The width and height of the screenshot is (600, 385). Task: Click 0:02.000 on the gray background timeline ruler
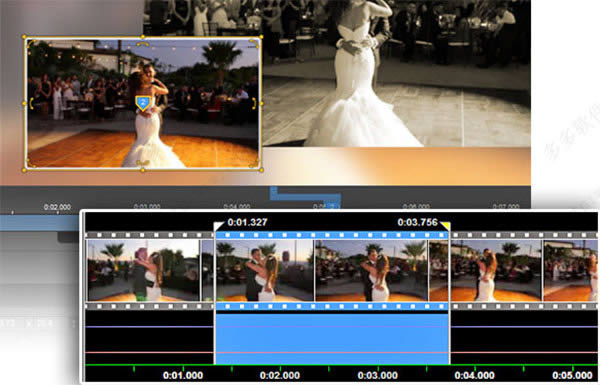57,207
